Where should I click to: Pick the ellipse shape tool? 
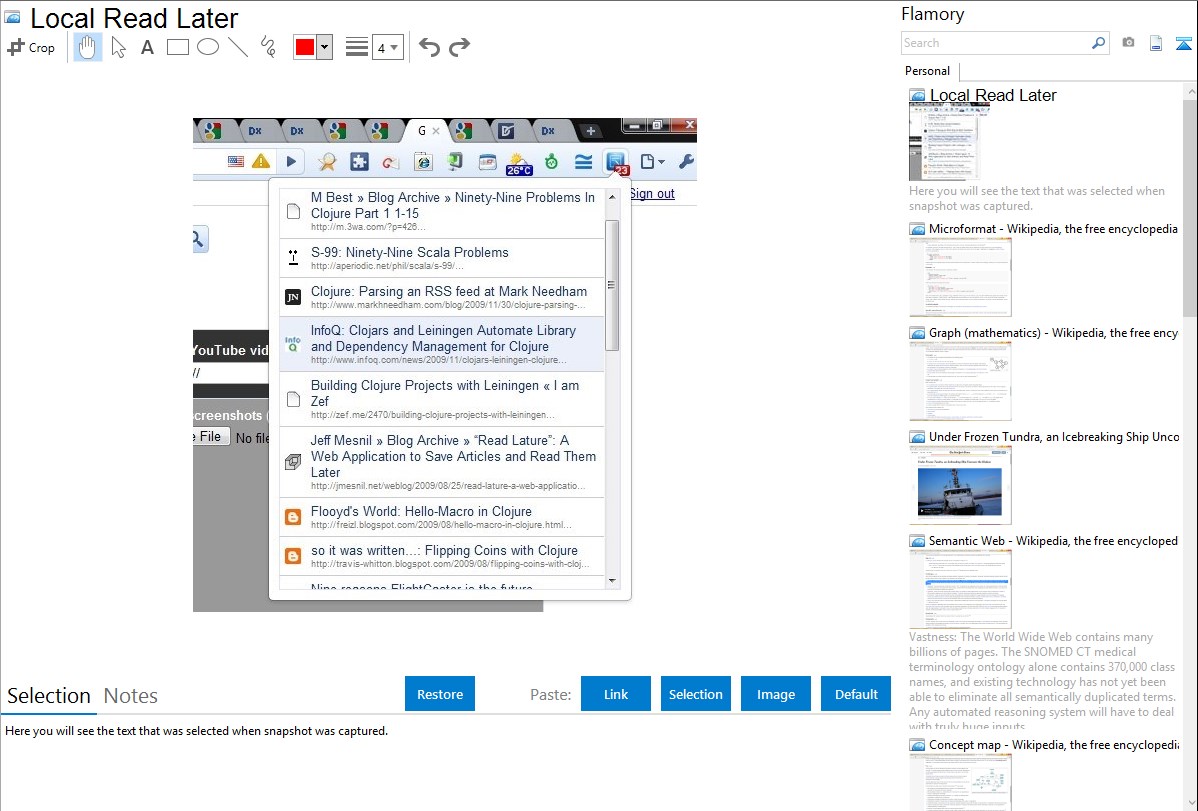coord(208,47)
